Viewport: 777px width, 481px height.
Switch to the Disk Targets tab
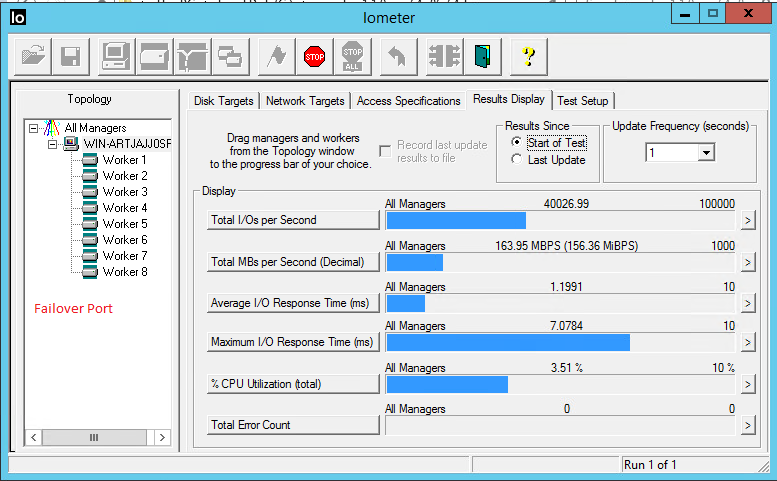point(223,101)
